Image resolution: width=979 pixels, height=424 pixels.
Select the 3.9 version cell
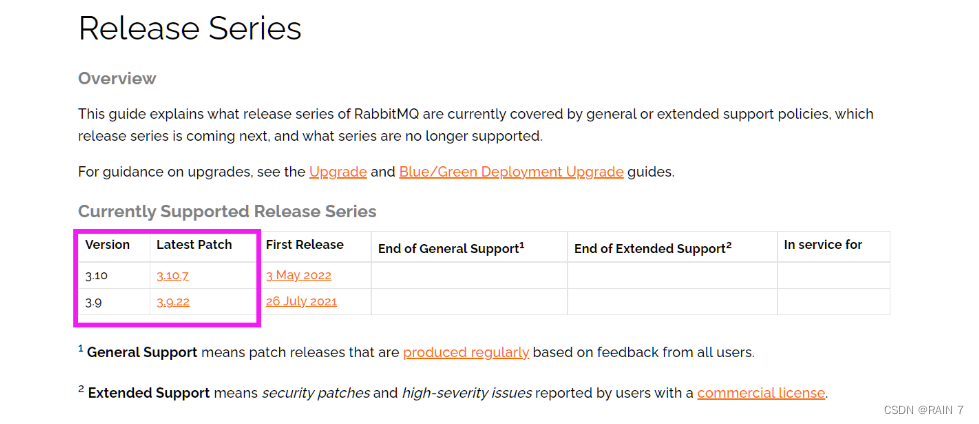pos(93,301)
